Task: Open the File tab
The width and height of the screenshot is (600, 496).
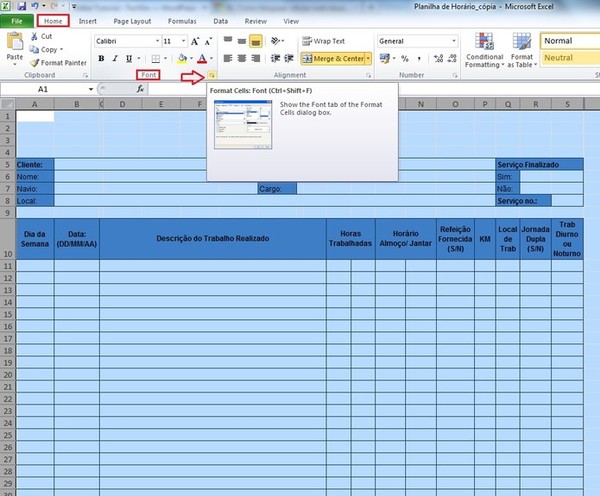Action: tap(17, 21)
